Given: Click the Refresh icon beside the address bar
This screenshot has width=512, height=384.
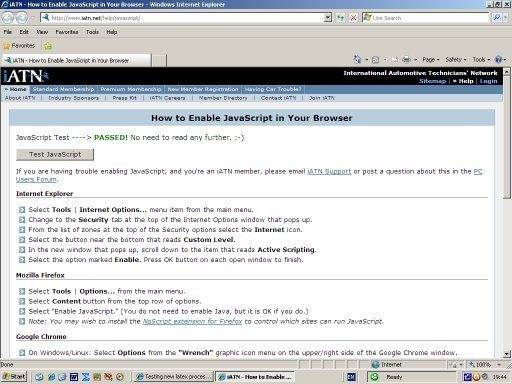Looking at the screenshot, I should [x=340, y=18].
